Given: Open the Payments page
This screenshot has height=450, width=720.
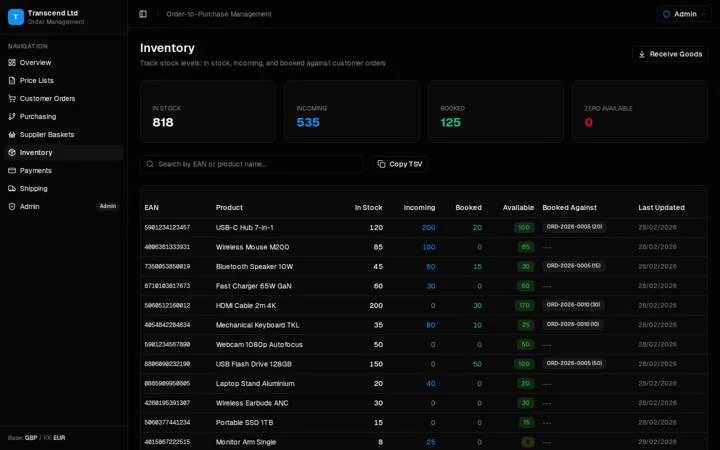Looking at the screenshot, I should [63, 170].
